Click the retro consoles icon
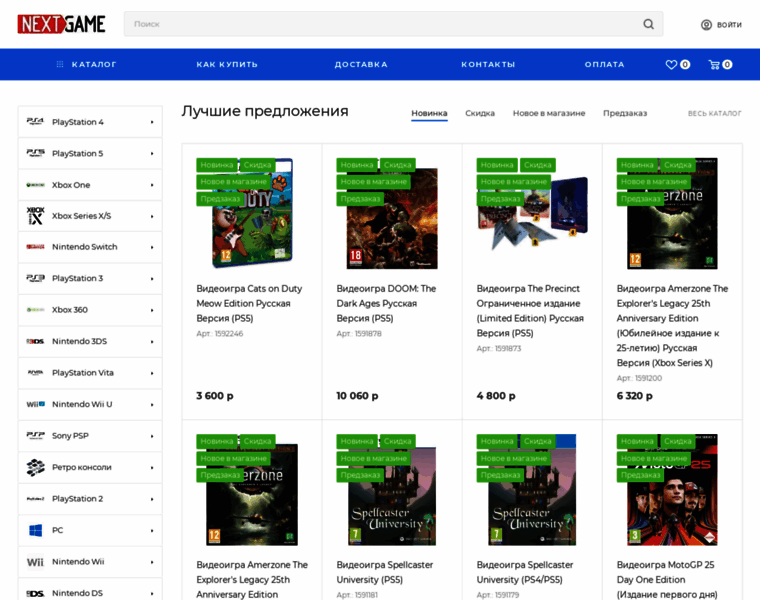The height and width of the screenshot is (600, 760). tap(35, 467)
